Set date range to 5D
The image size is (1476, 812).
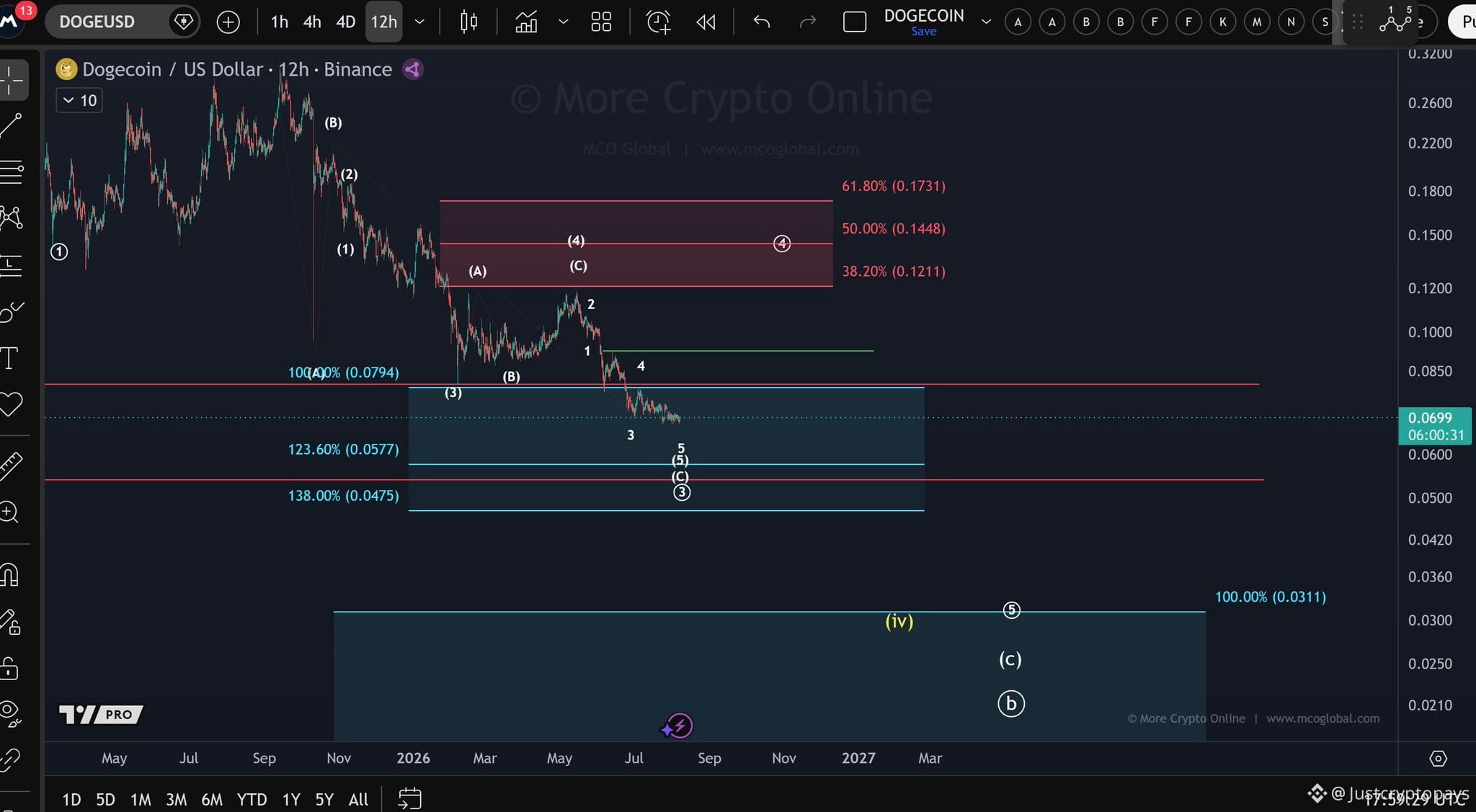(105, 799)
